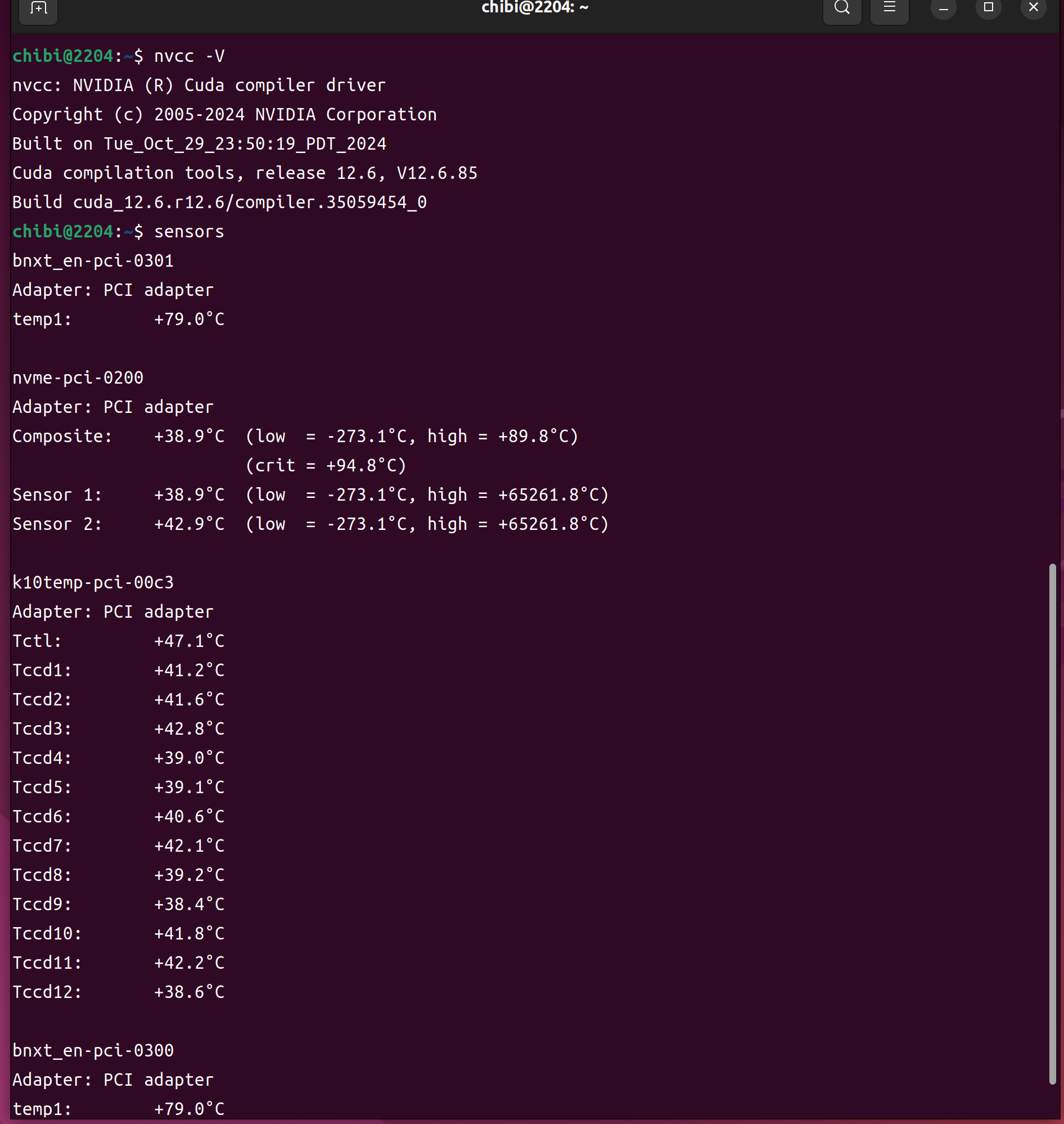The image size is (1064, 1124).
Task: Open a new terminal tab
Action: 38,8
